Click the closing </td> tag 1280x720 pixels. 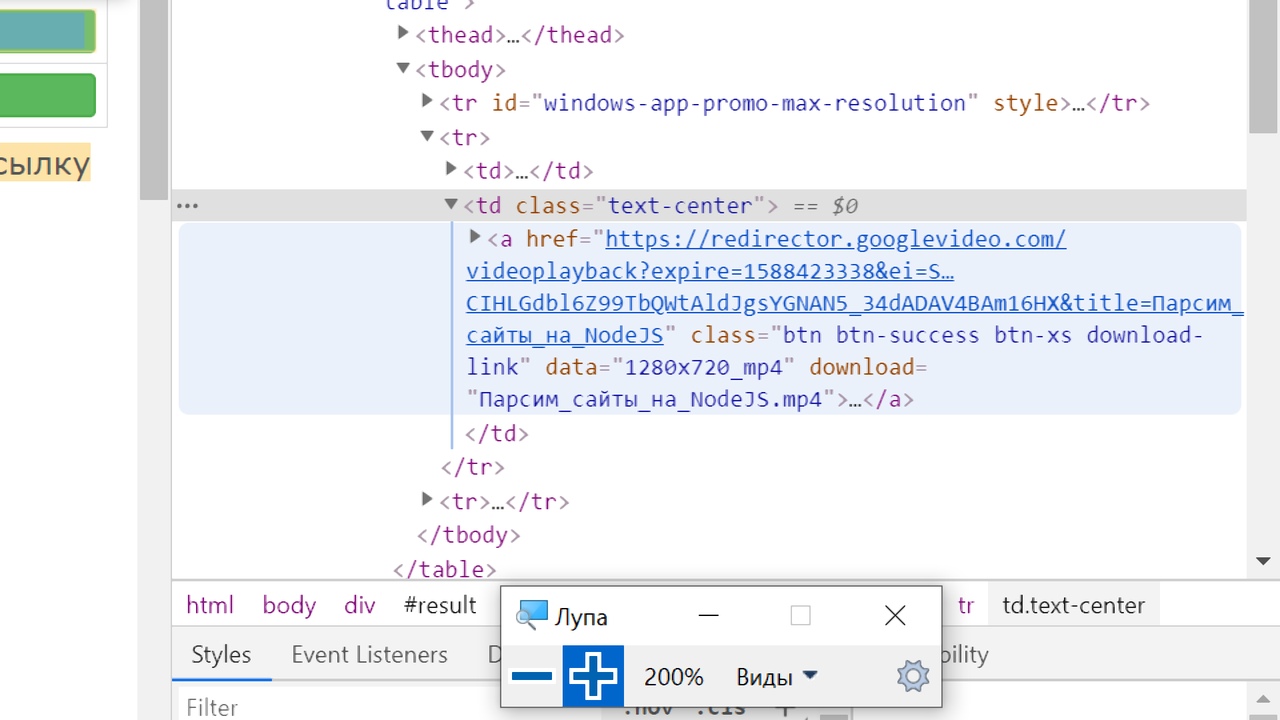click(497, 433)
